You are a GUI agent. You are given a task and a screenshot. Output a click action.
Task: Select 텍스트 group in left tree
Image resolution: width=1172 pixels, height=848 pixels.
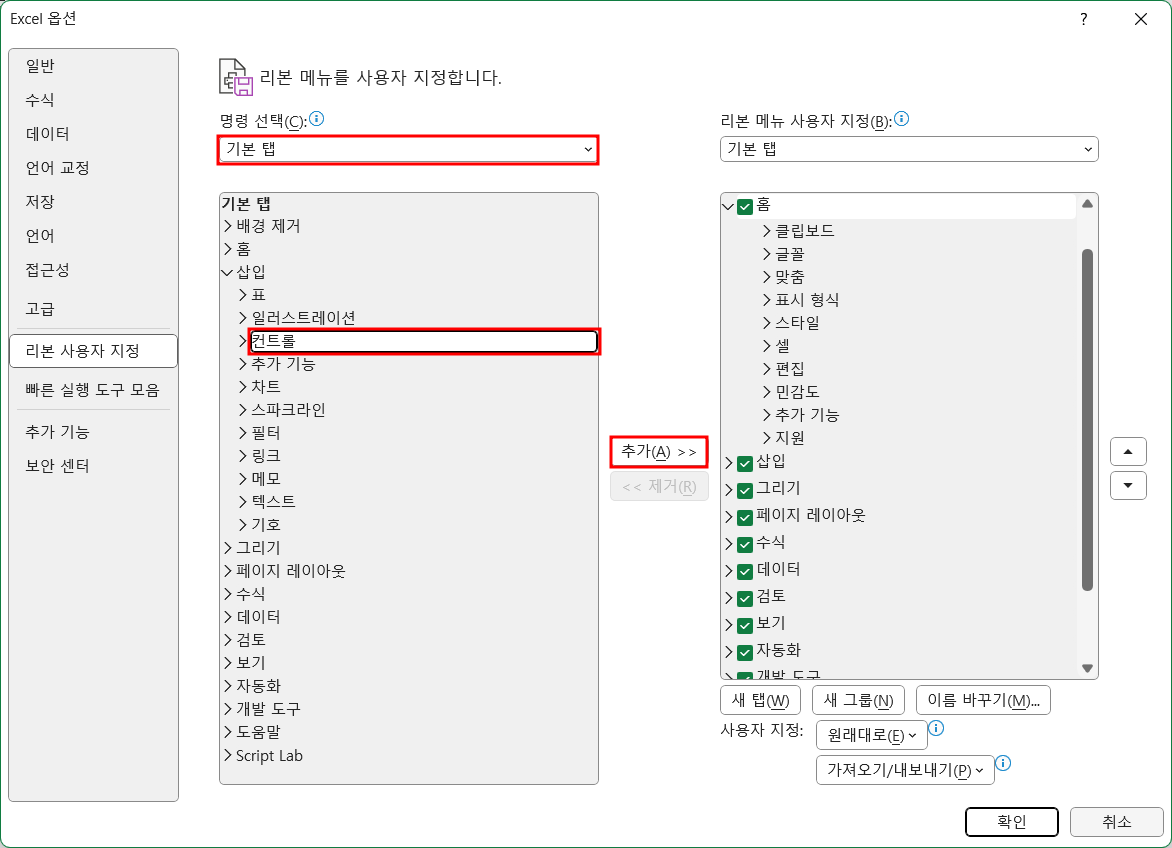coord(273,502)
